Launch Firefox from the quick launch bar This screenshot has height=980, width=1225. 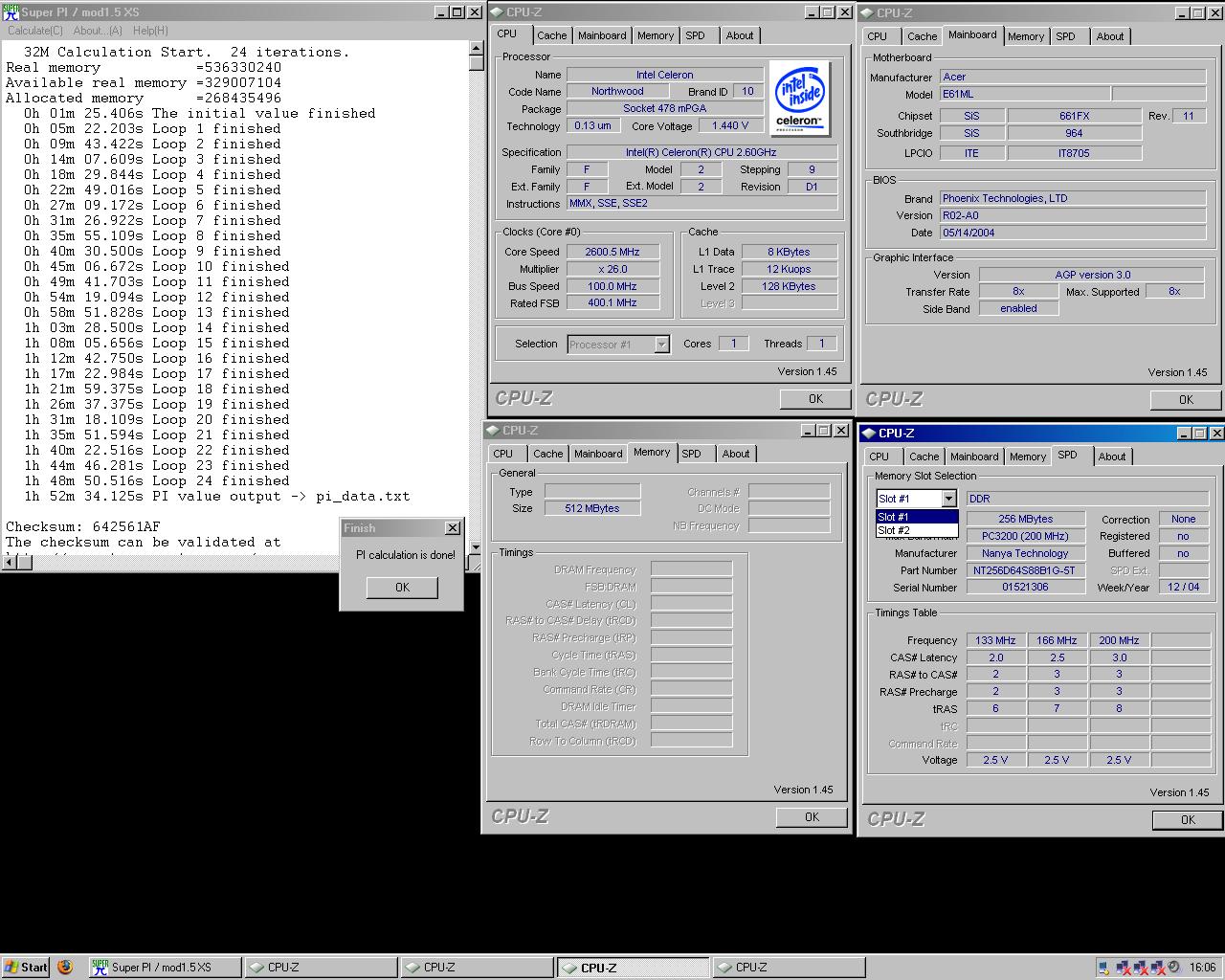[65, 967]
